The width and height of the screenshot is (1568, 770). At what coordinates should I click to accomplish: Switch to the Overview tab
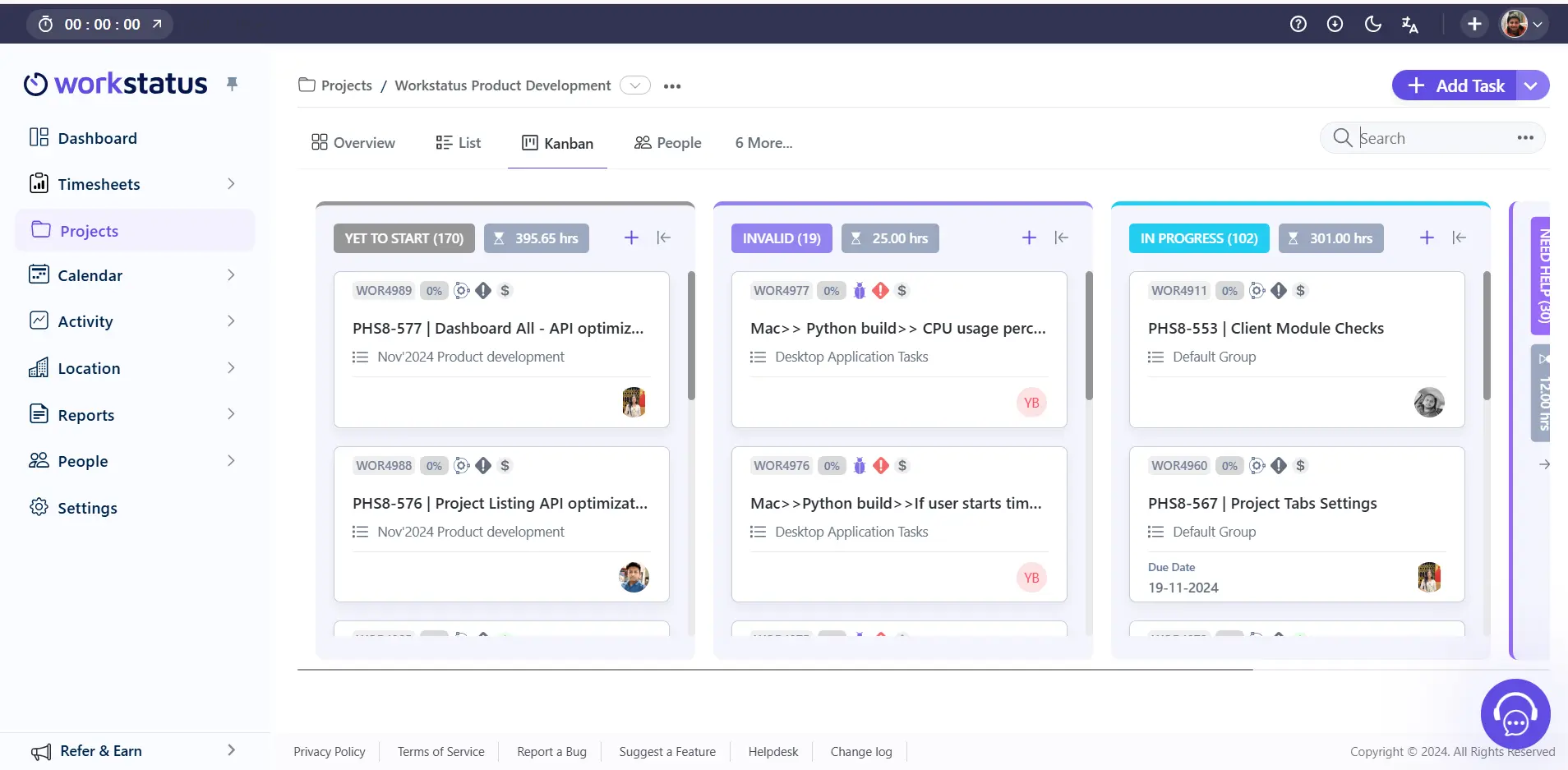click(x=353, y=143)
